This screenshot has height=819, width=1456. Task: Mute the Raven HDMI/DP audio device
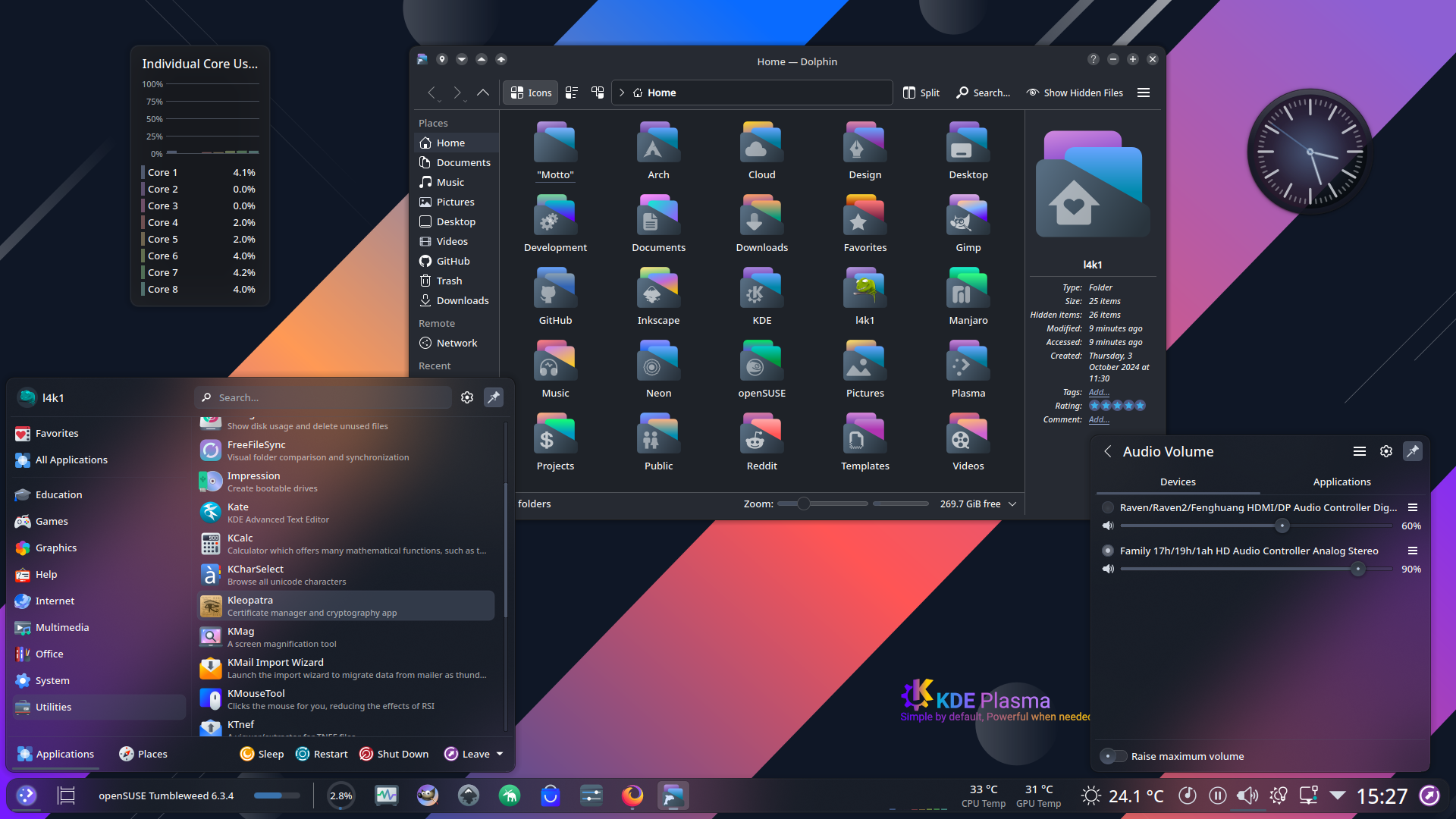[x=1108, y=526]
